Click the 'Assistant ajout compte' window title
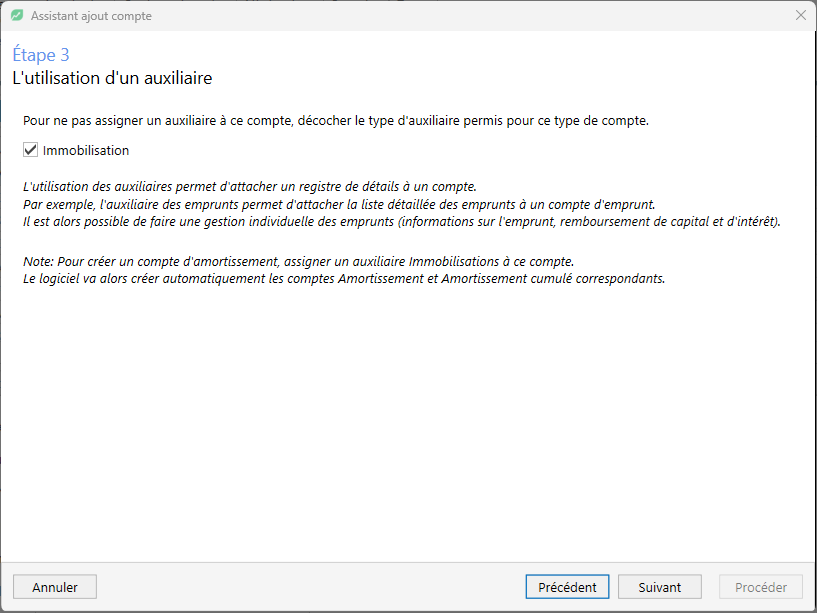 coord(91,16)
